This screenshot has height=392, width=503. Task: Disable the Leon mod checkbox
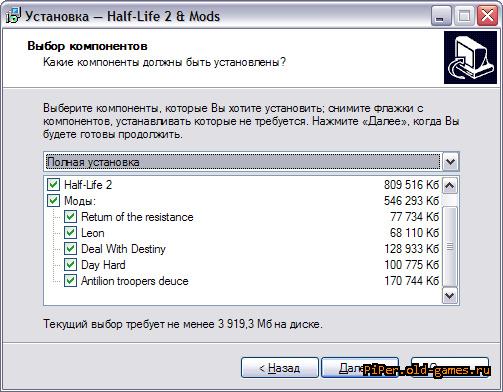pos(70,233)
